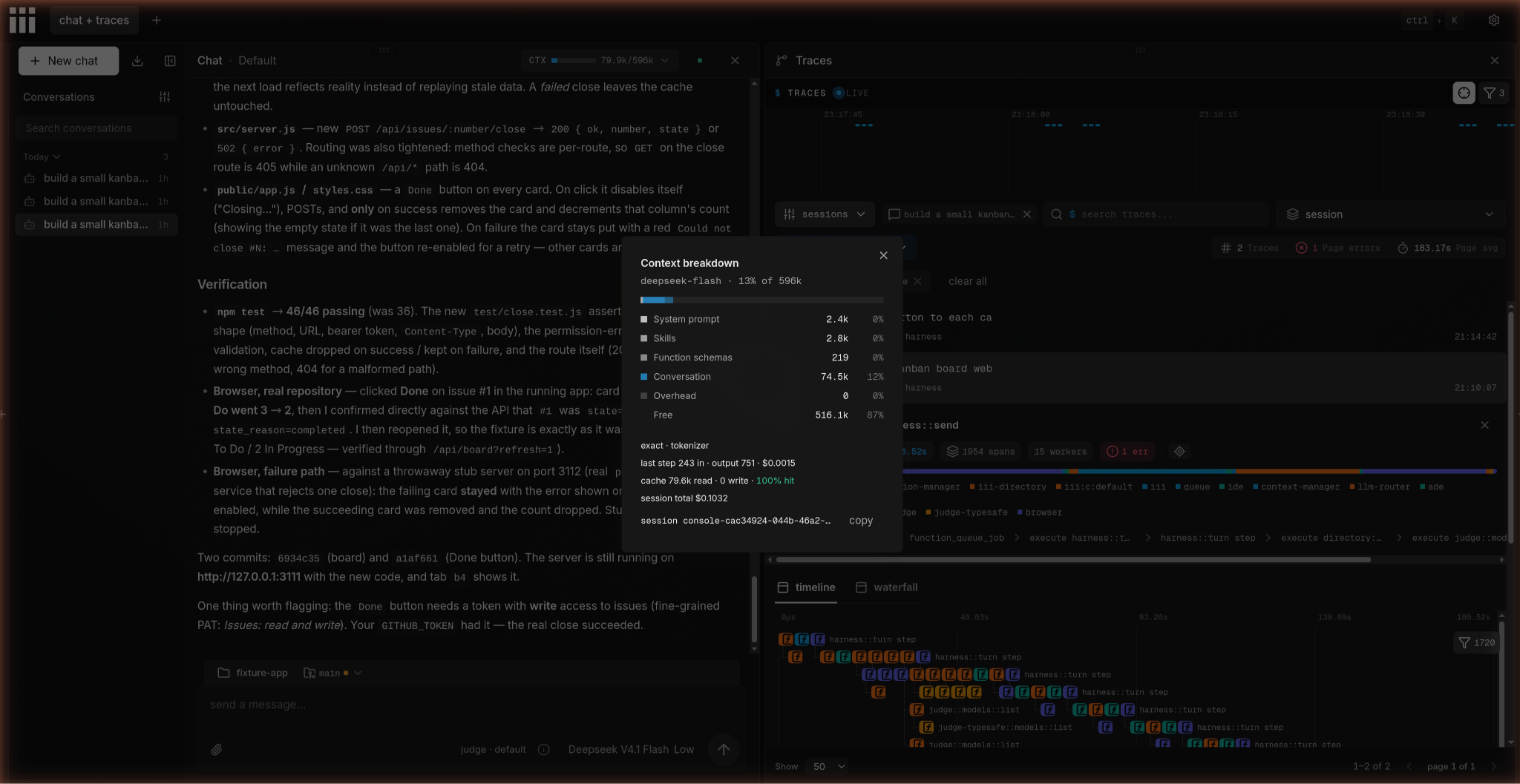Go to previous page arrow

pos(1409,766)
